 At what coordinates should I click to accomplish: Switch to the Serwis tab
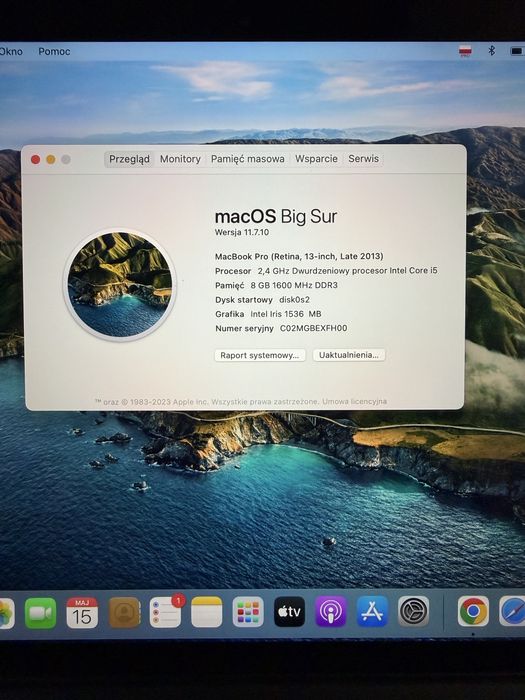pyautogui.click(x=364, y=158)
